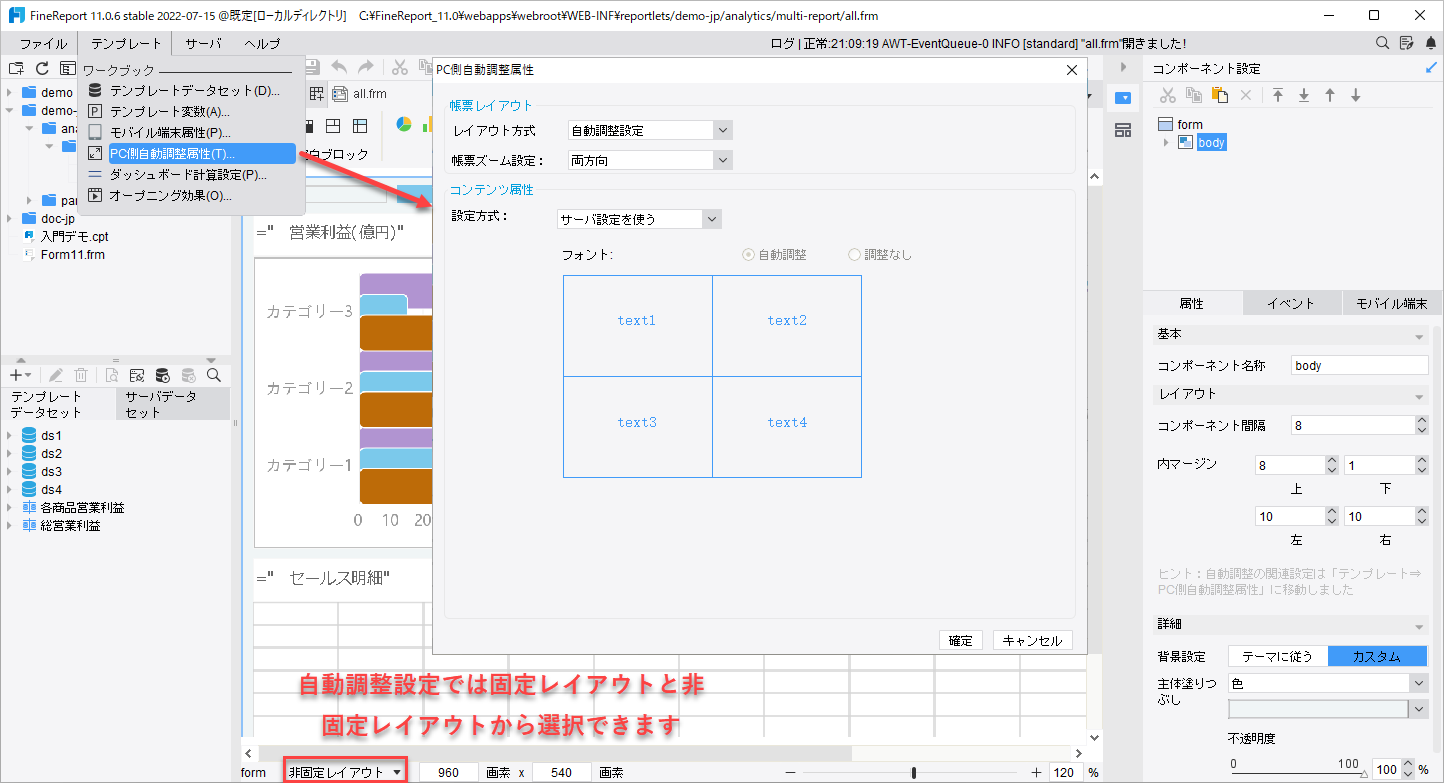
Task: Click the move-to-top arrow in the component panel
Action: click(x=1278, y=95)
